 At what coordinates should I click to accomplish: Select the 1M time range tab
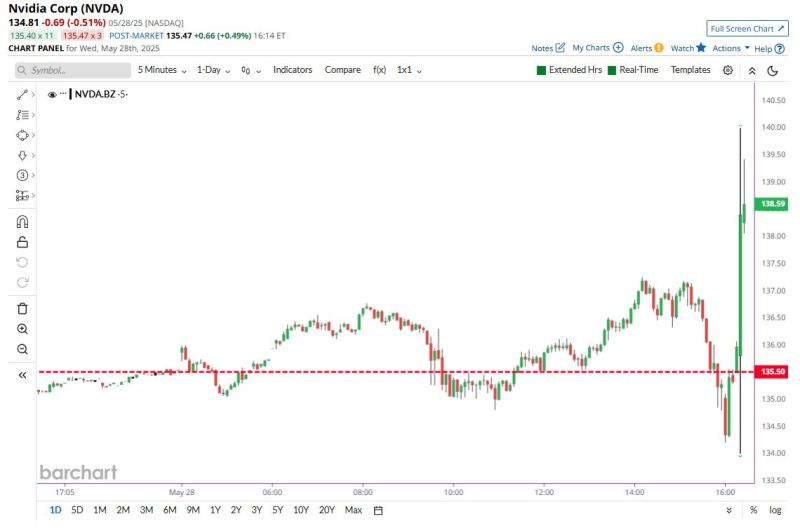[100, 510]
